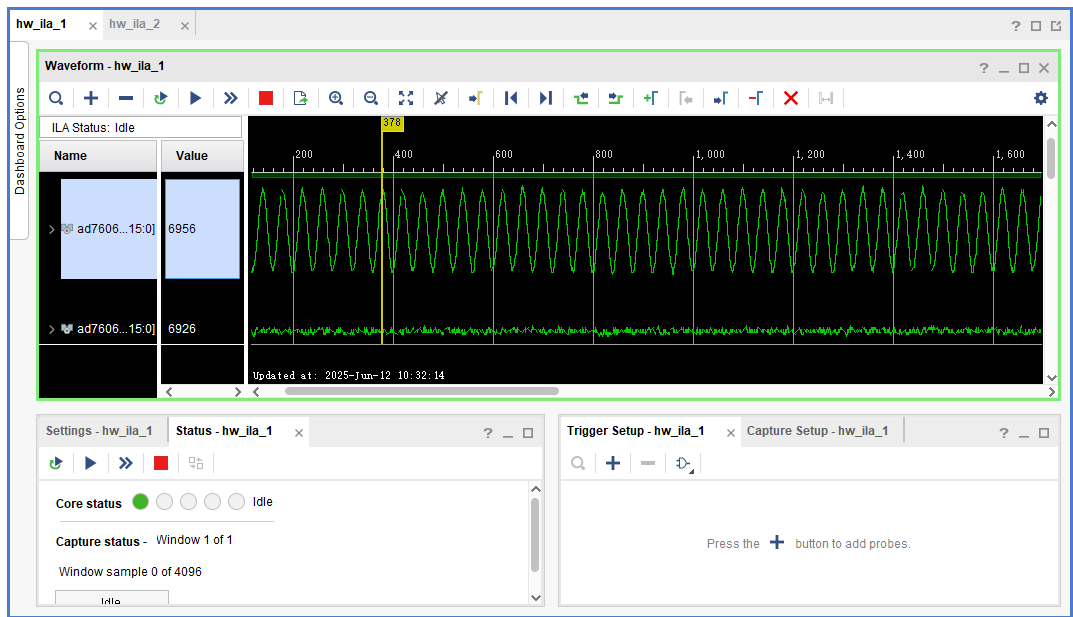
Task: Add a probe in Trigger Setup toolbar
Action: [613, 463]
